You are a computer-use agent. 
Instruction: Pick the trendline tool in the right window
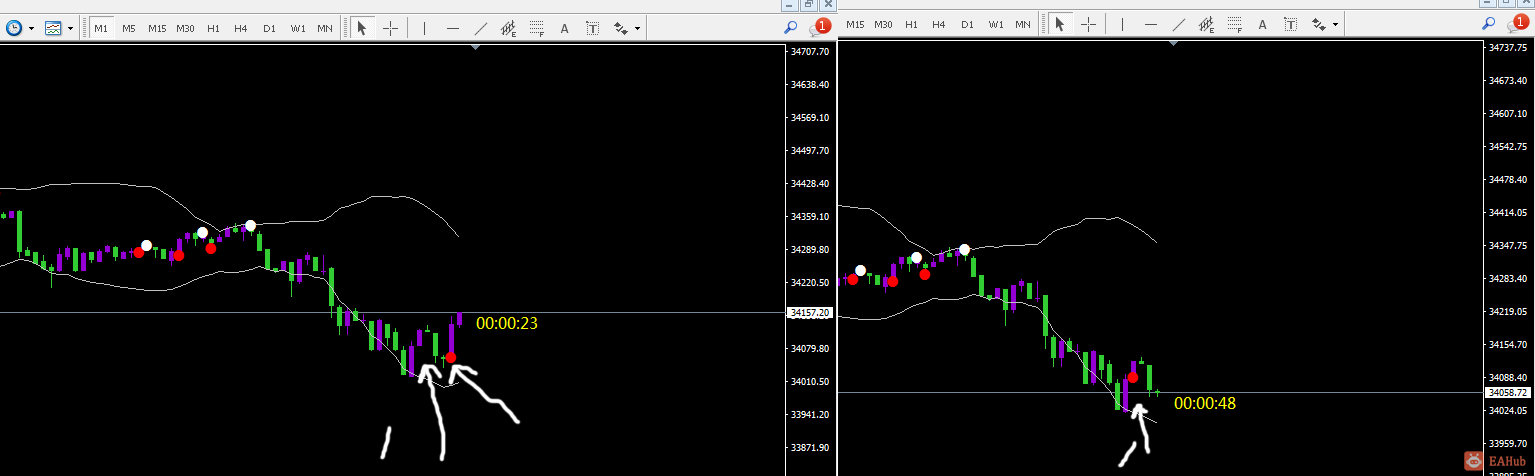pos(1179,23)
